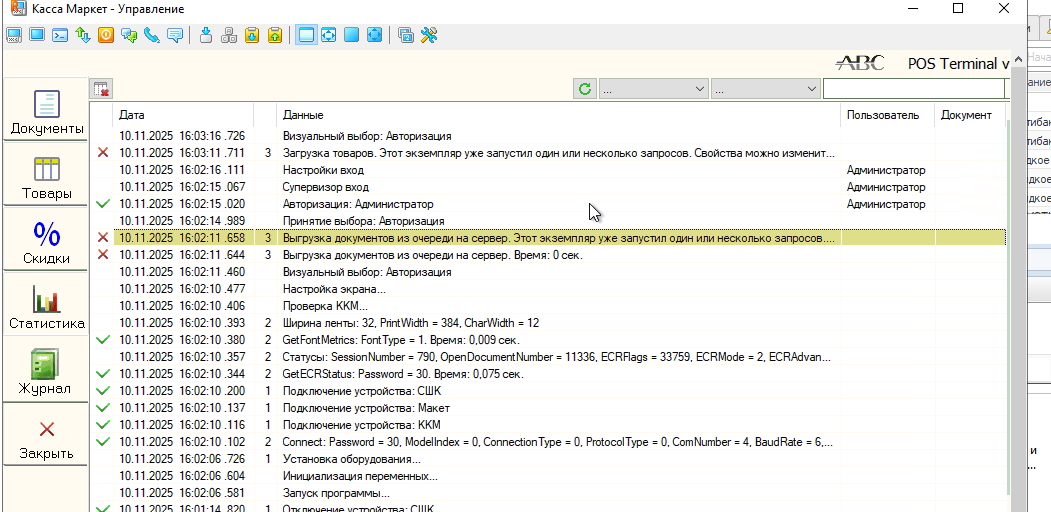Open the Скидки section

pos(46,241)
